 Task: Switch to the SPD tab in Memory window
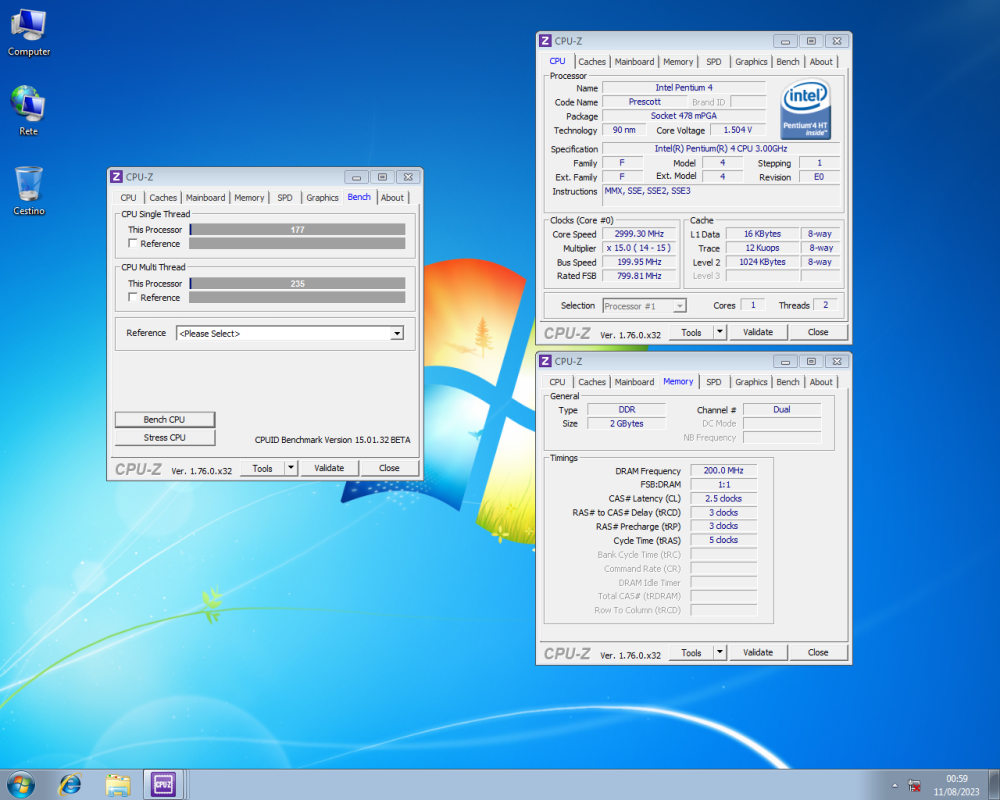pos(714,381)
